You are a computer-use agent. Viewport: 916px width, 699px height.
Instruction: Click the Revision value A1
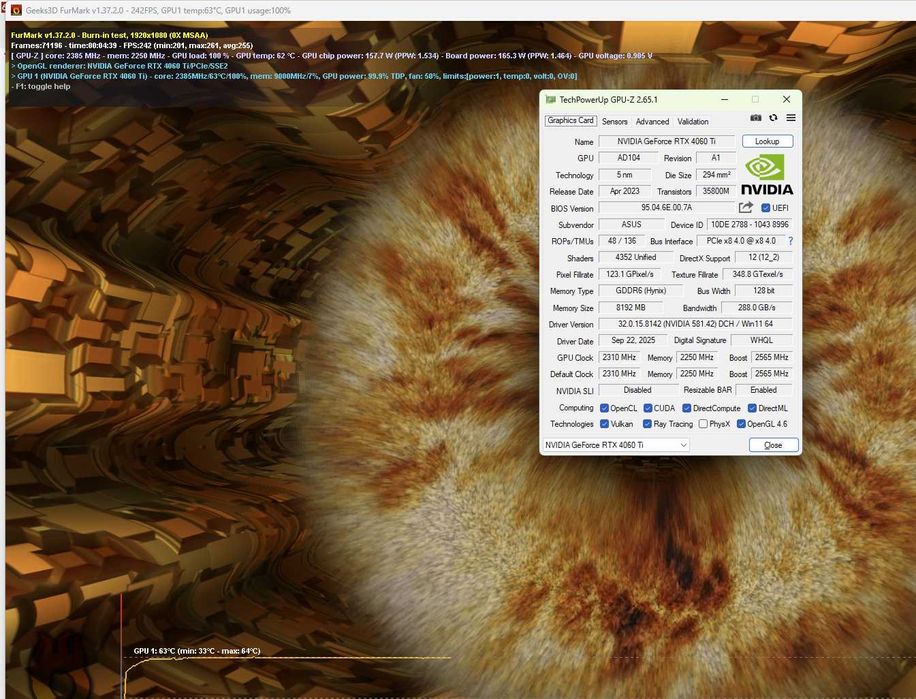tap(716, 158)
